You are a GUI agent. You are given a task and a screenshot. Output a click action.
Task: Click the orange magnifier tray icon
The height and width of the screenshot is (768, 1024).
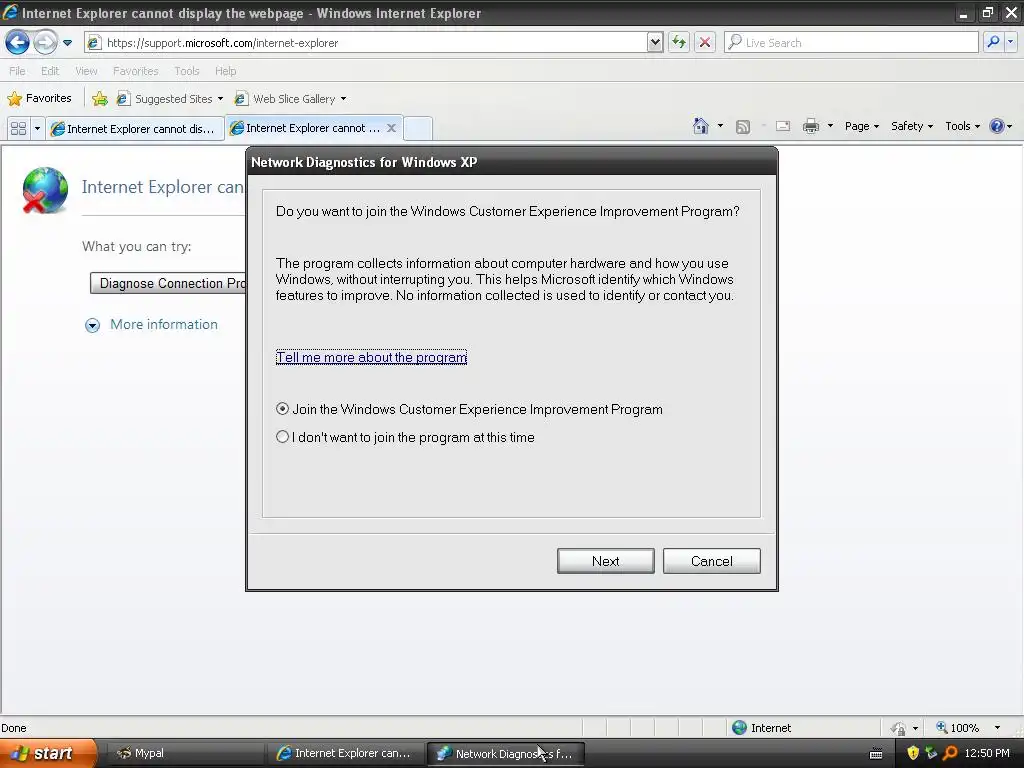[x=950, y=753]
